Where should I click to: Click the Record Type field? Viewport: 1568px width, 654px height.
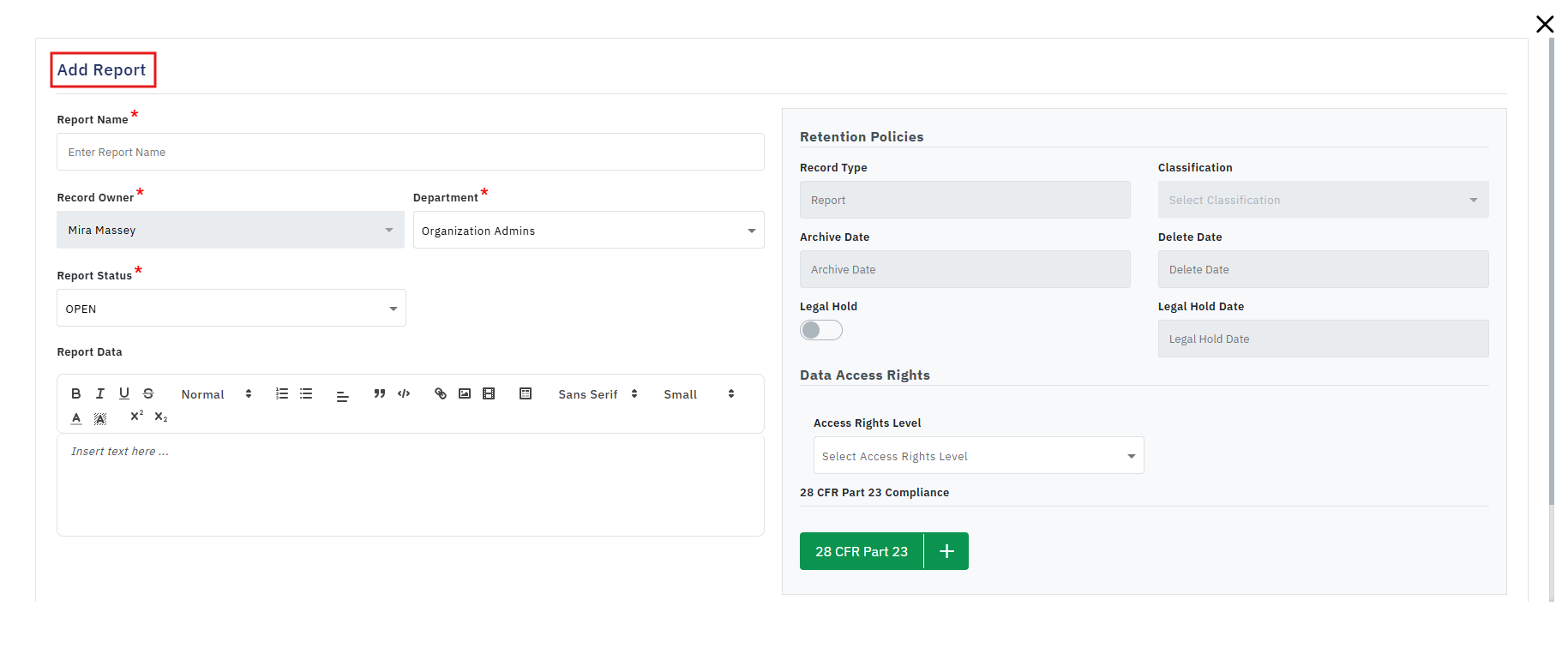965,200
